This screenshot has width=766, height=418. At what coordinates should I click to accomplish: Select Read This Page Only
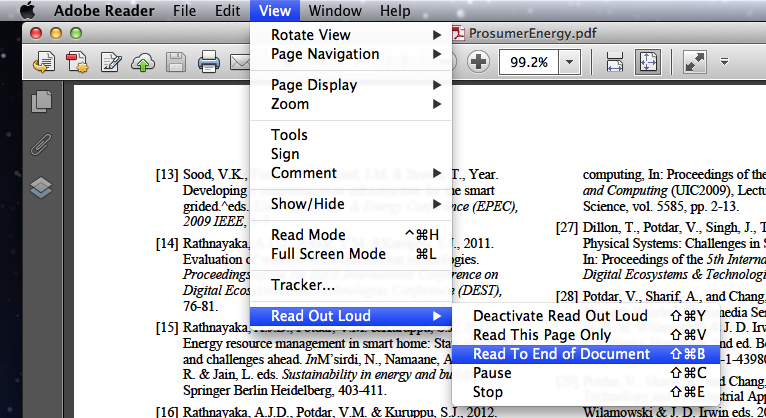click(x=586, y=335)
